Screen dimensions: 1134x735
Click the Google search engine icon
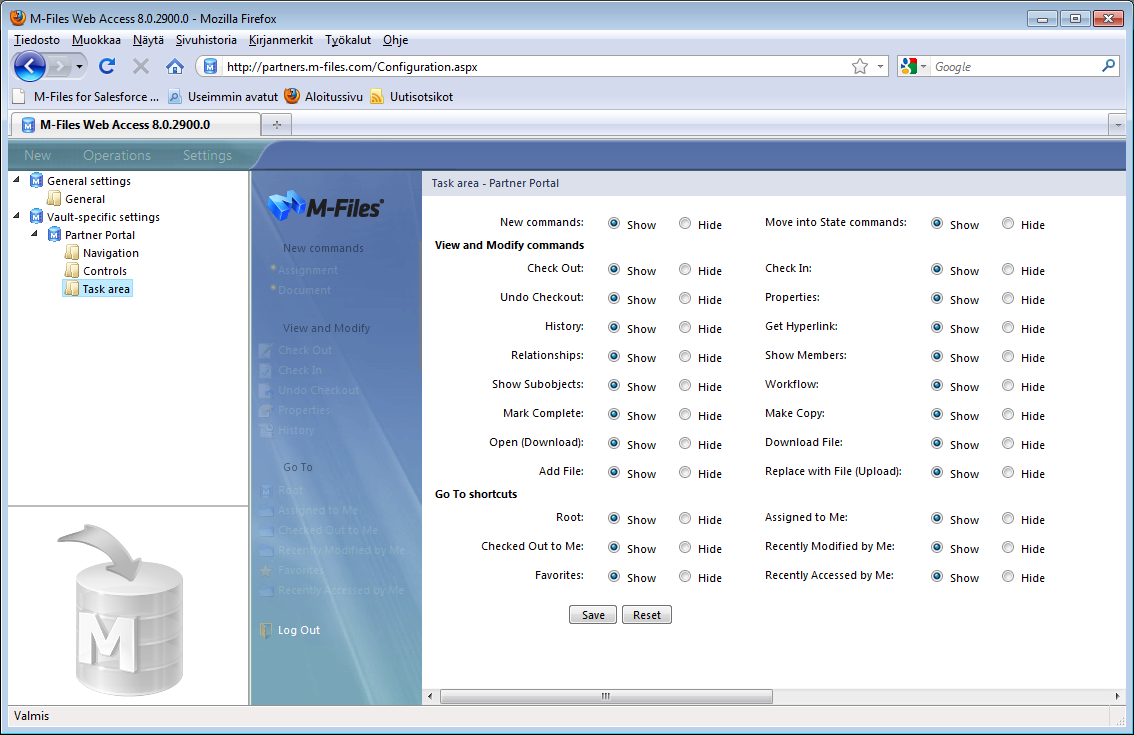pos(908,67)
